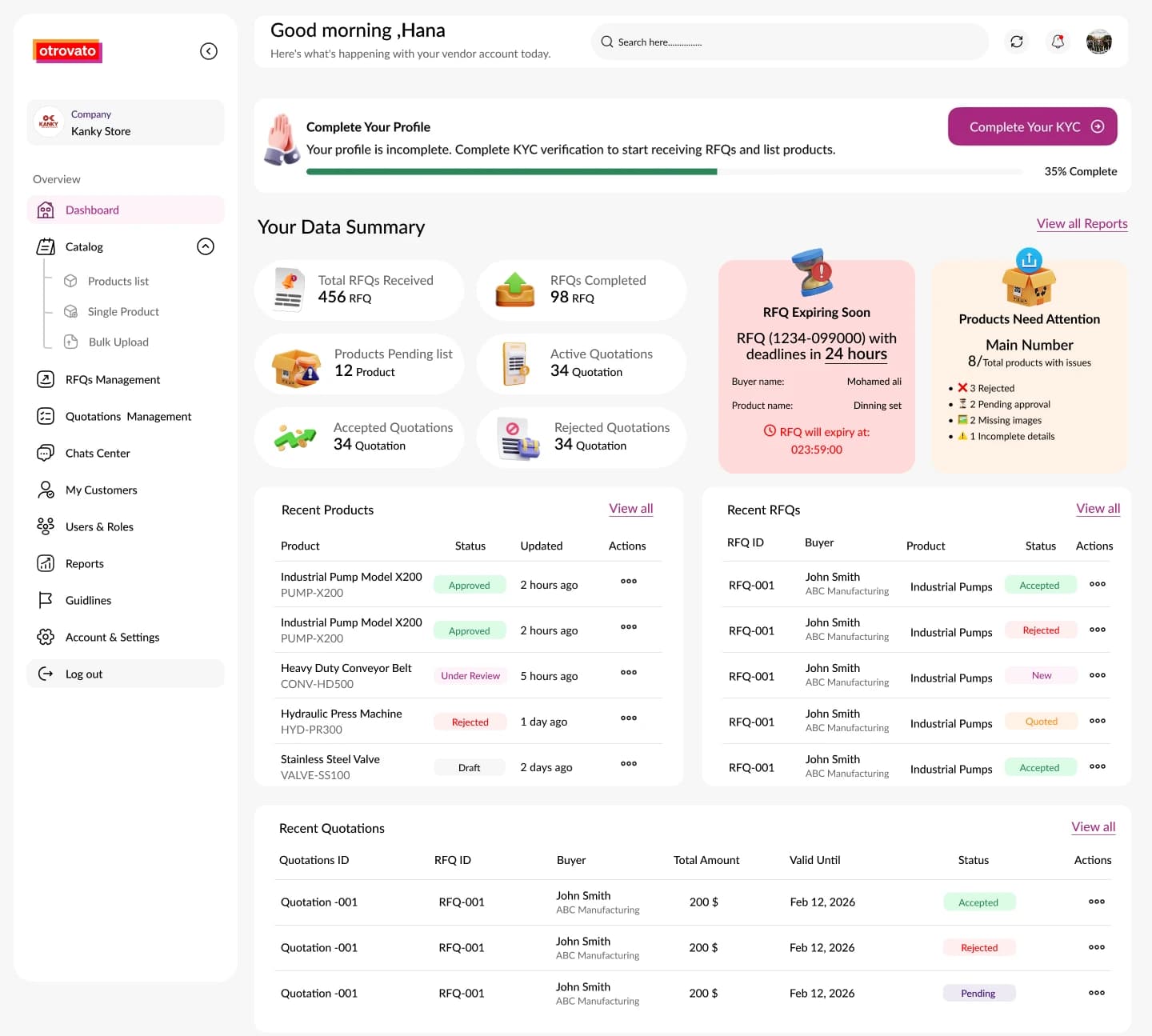
Task: Open Single Product in Catalog
Action: (123, 312)
